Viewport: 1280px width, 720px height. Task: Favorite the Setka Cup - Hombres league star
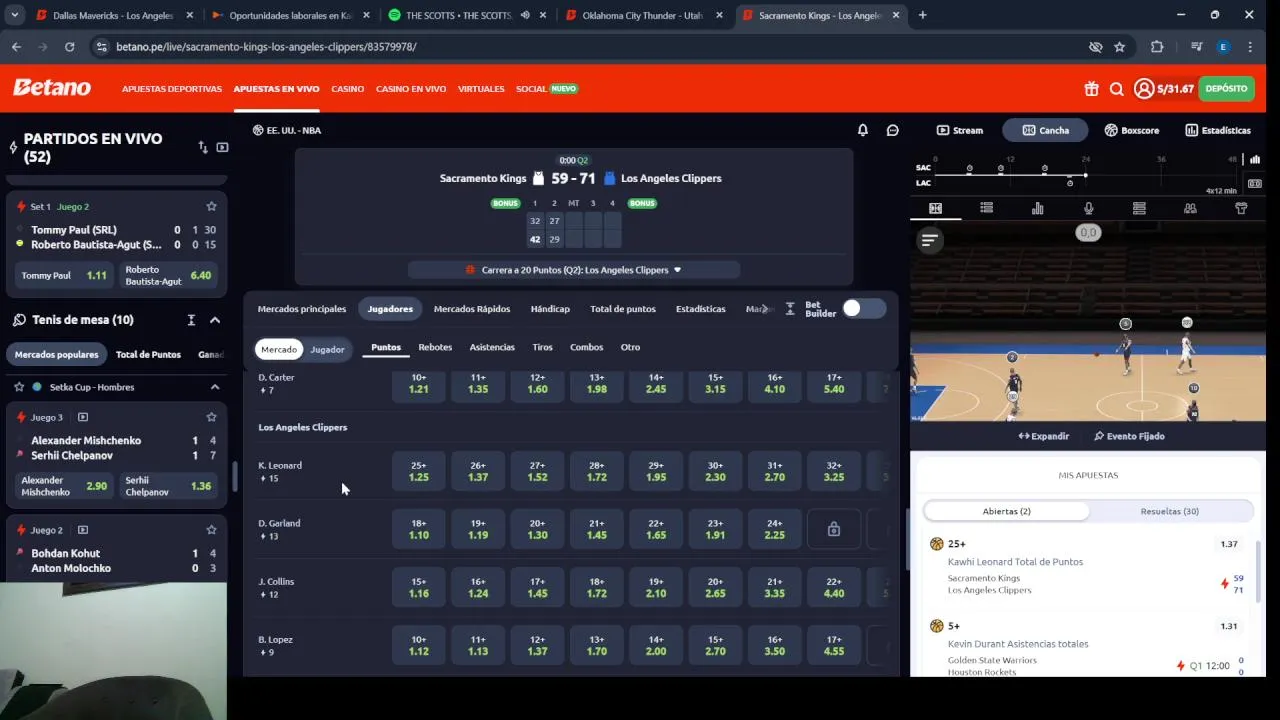coord(19,387)
